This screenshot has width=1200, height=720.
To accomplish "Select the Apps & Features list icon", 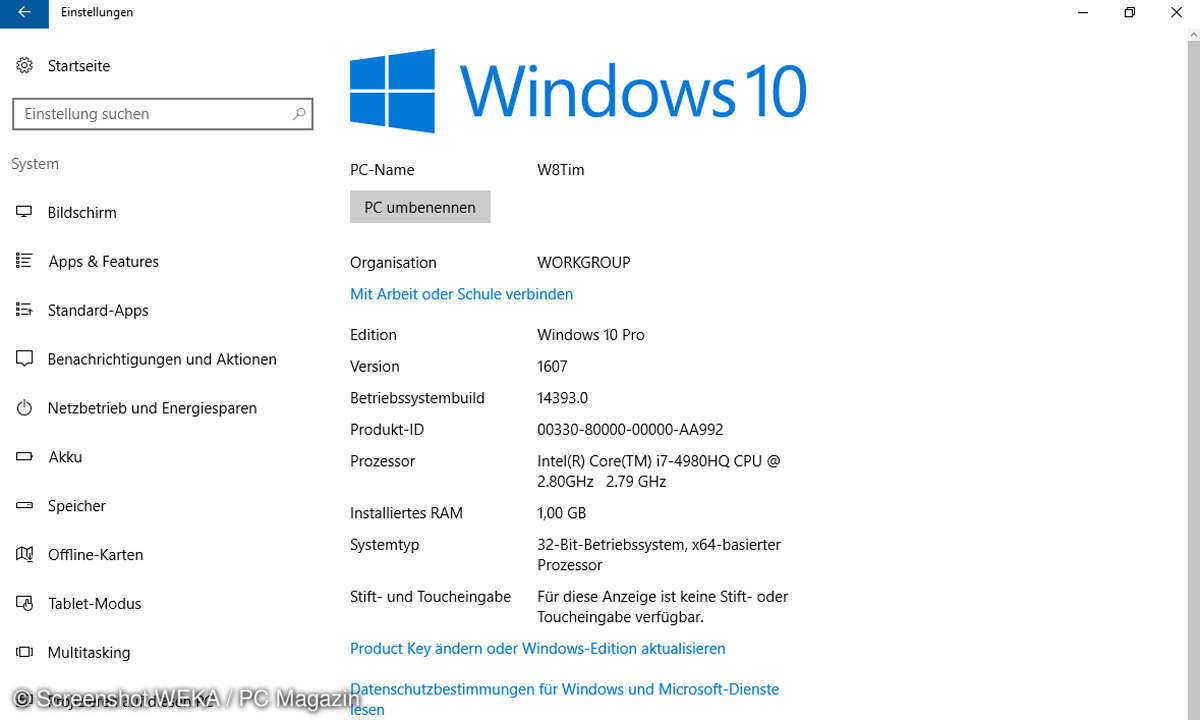I will click(x=25, y=261).
